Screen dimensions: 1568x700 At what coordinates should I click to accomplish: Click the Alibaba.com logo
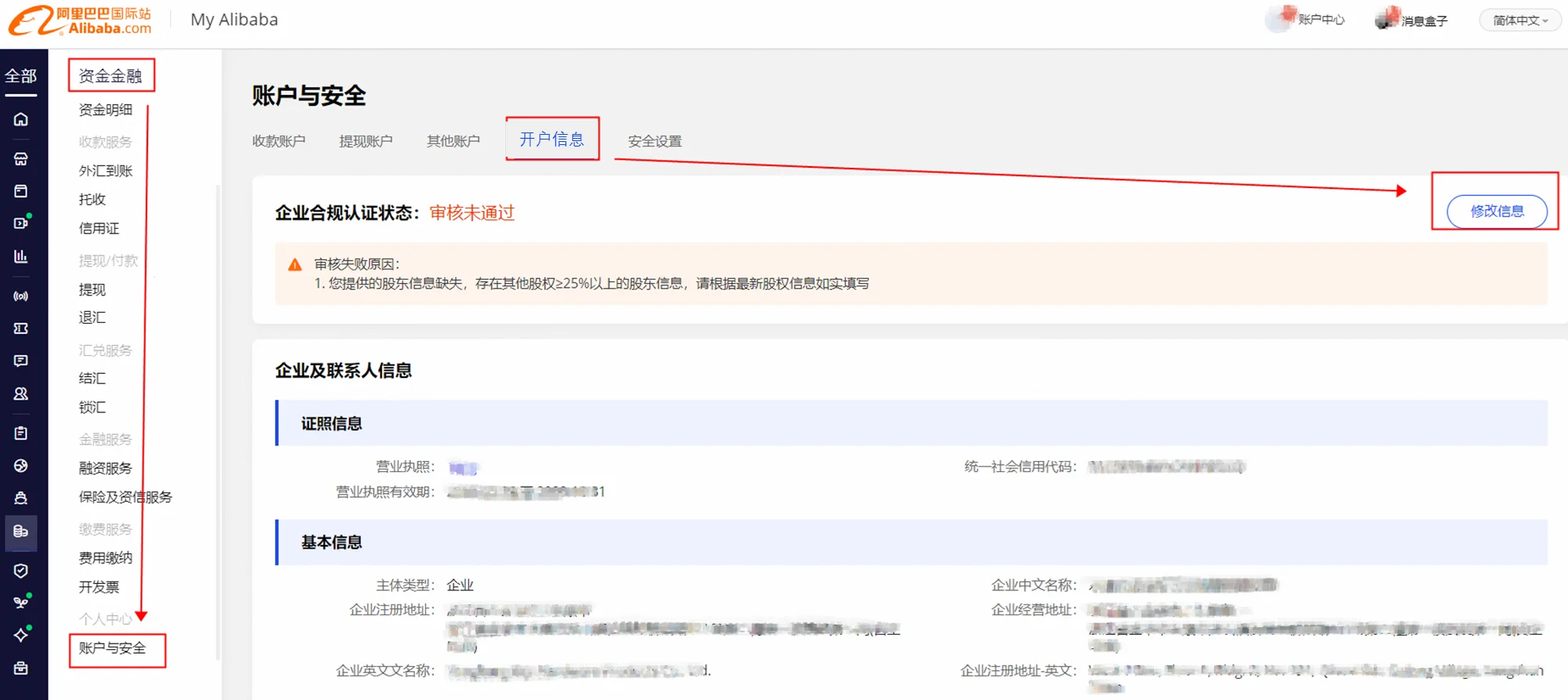81,21
